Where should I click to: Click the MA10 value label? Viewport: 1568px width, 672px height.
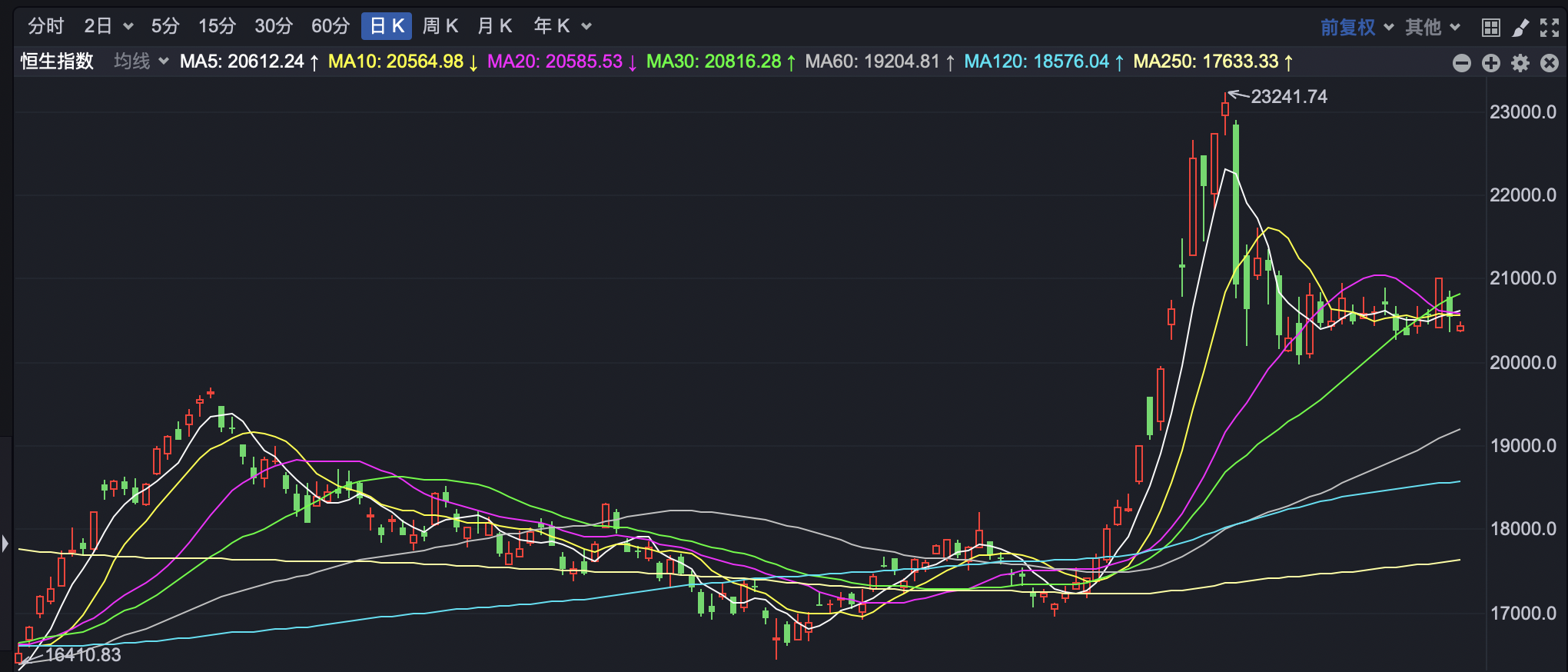(x=403, y=62)
